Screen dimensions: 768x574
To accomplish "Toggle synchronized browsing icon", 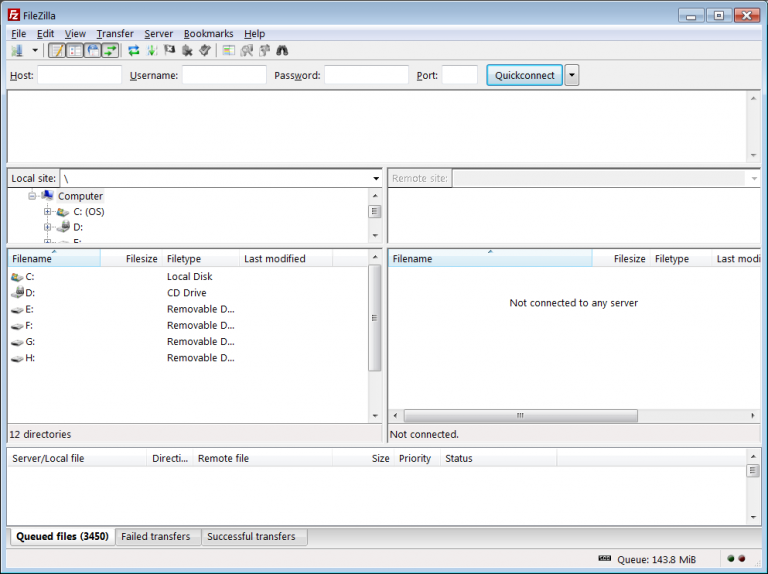I will [x=264, y=50].
